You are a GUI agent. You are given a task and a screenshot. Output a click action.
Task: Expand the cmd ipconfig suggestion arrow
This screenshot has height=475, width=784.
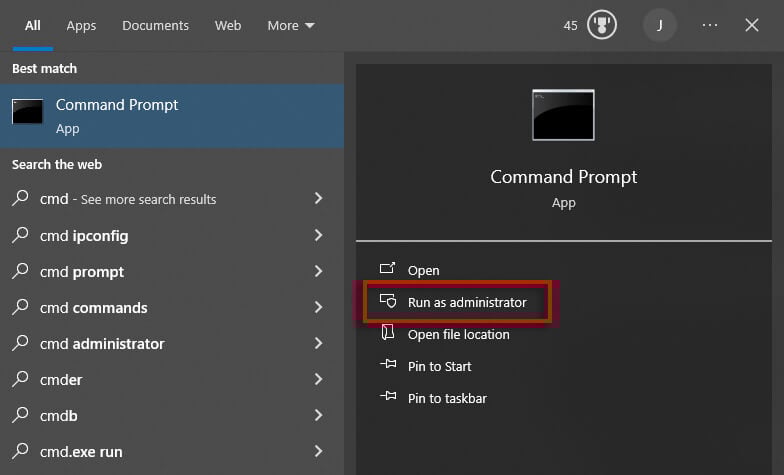tap(318, 236)
